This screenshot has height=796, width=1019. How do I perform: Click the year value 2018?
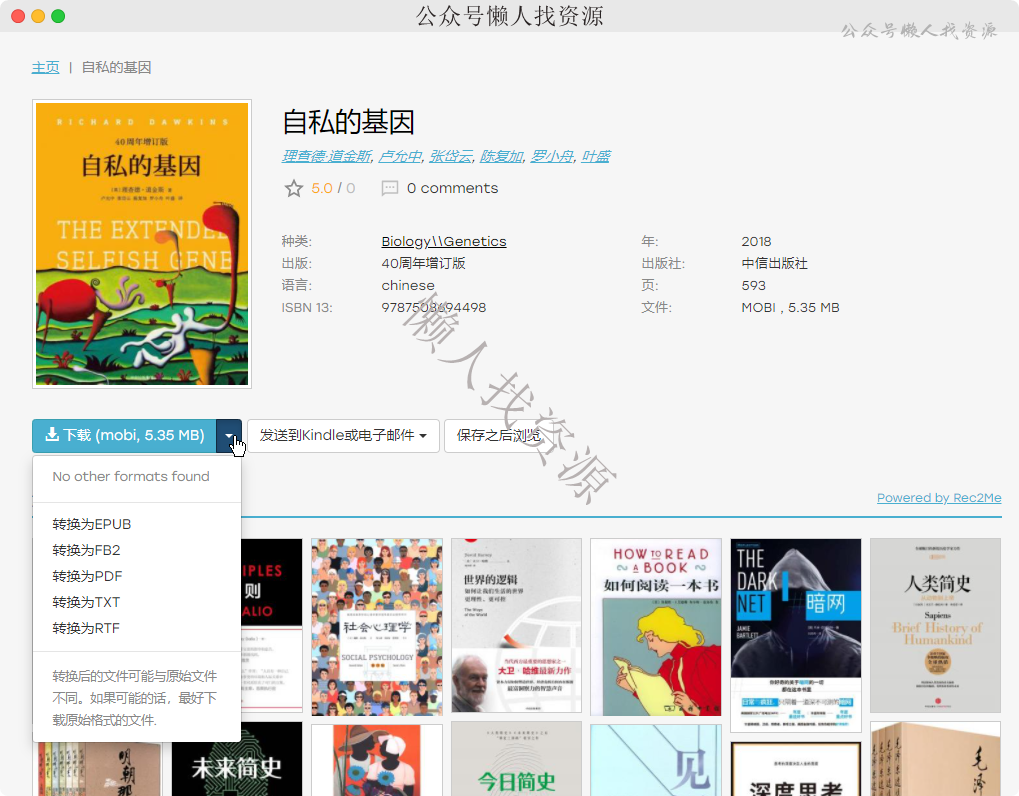(756, 242)
